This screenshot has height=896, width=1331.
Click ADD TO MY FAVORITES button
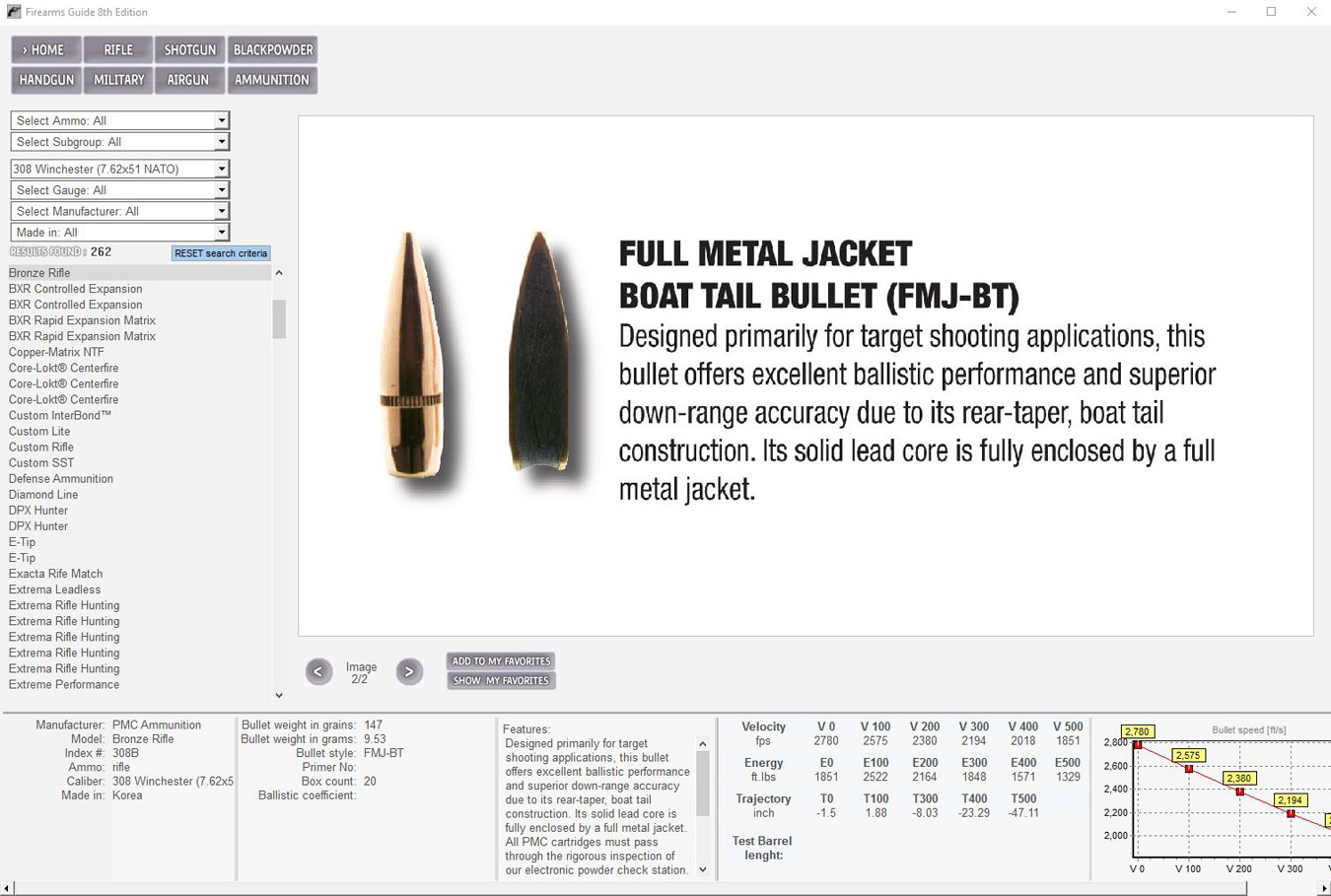[501, 661]
